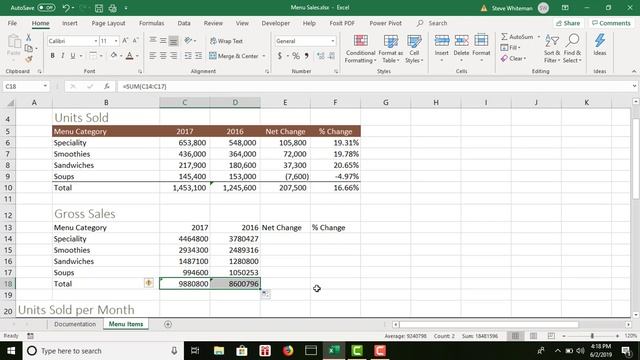
Task: Open Sort & Filter menu
Action: tap(552, 49)
